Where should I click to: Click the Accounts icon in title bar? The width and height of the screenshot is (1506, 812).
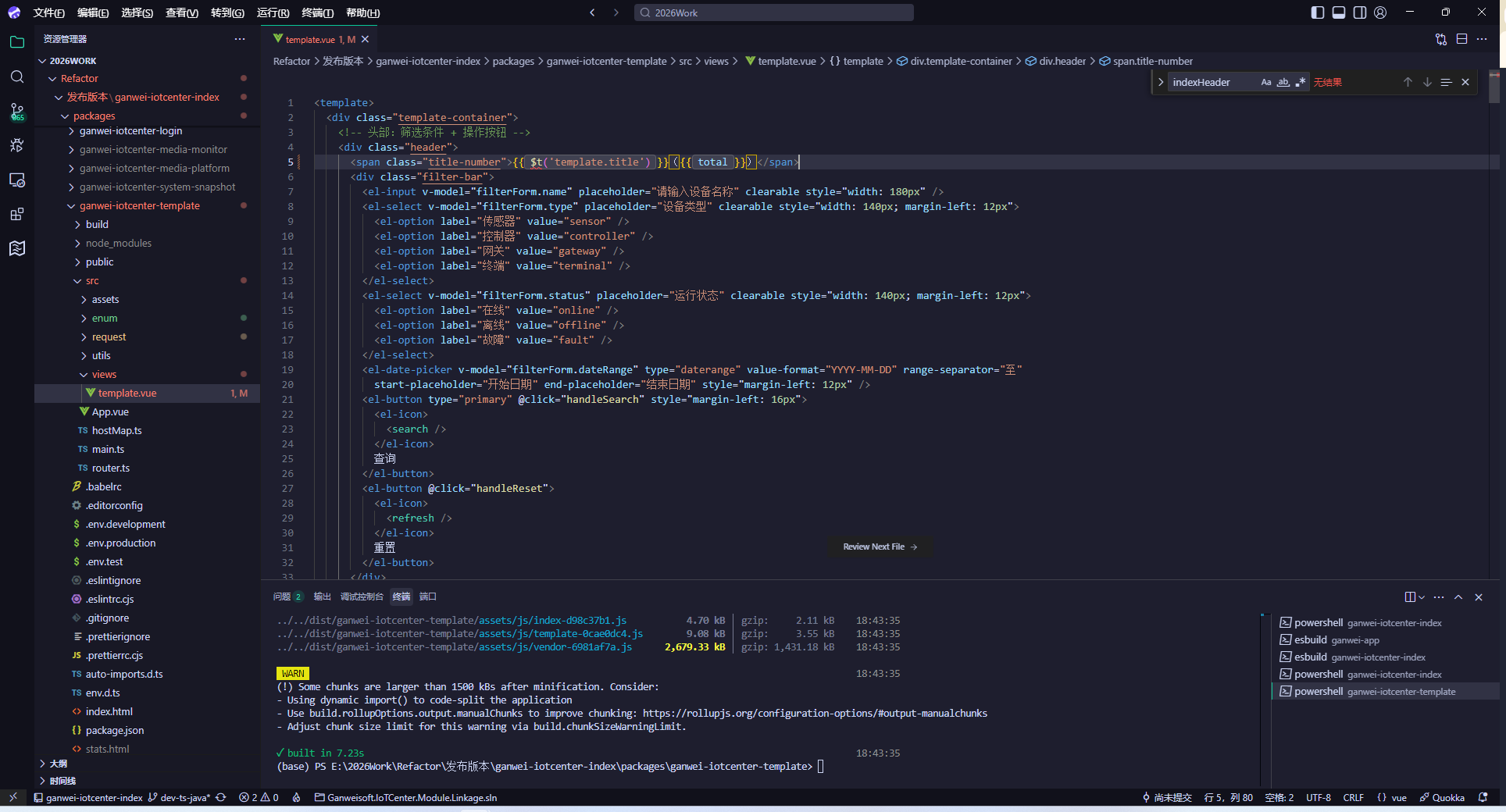pos(1380,12)
